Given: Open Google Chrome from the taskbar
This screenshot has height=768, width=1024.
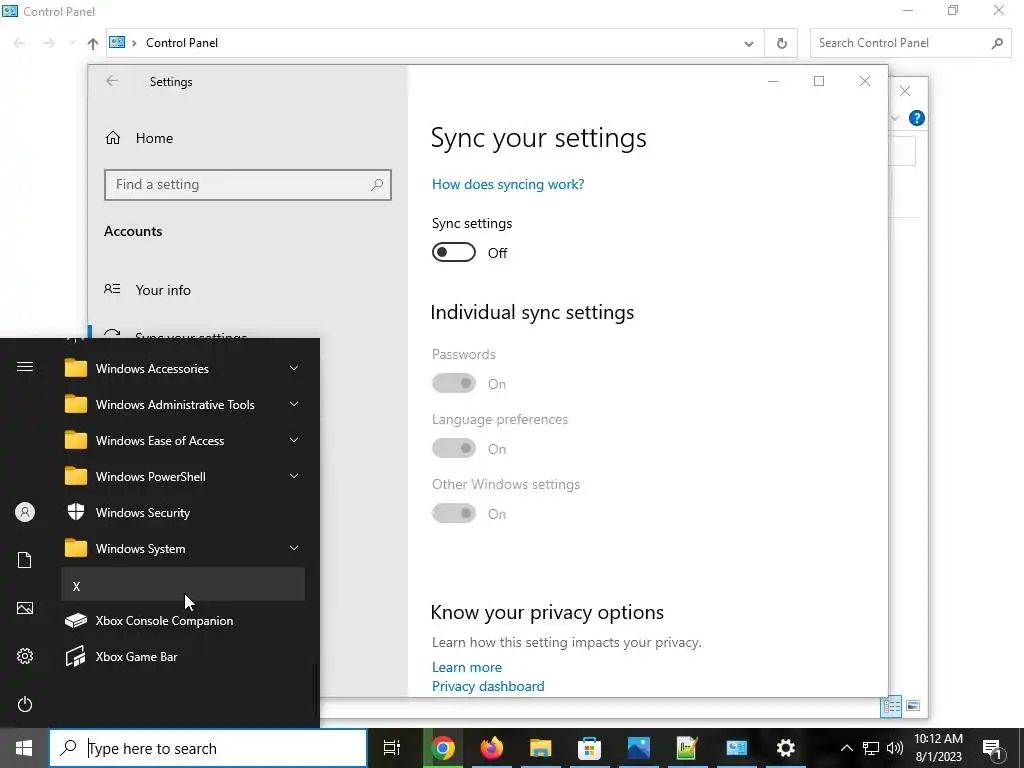Looking at the screenshot, I should coord(443,748).
